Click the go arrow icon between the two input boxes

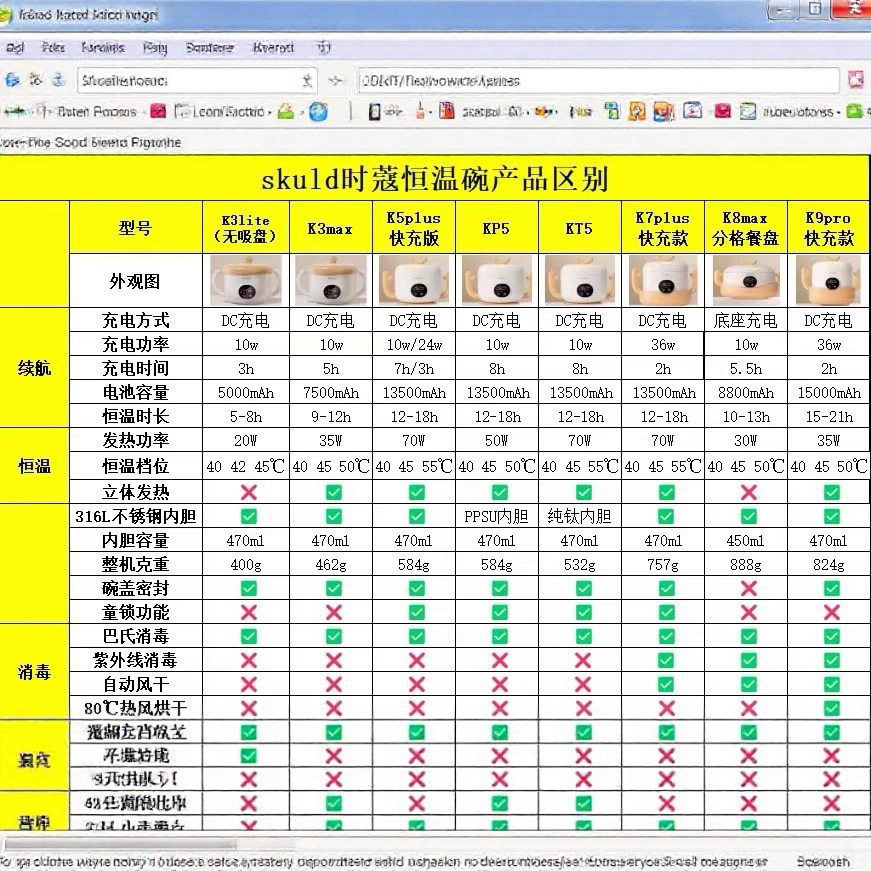335,81
